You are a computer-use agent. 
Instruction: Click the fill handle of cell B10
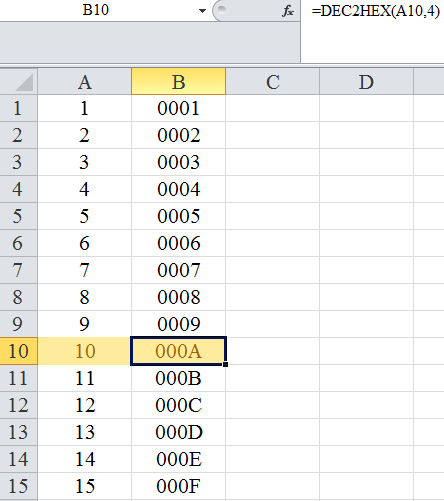pyautogui.click(x=226, y=364)
